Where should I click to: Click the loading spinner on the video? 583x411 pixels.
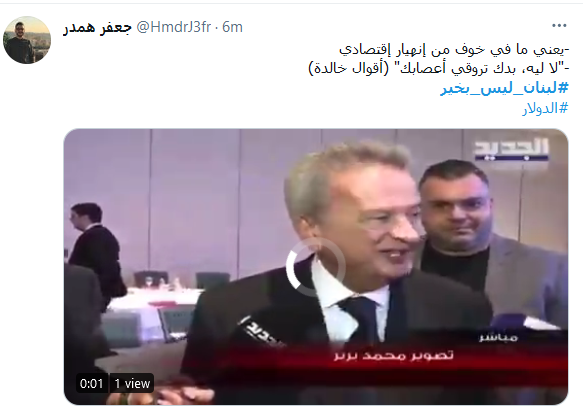315,266
